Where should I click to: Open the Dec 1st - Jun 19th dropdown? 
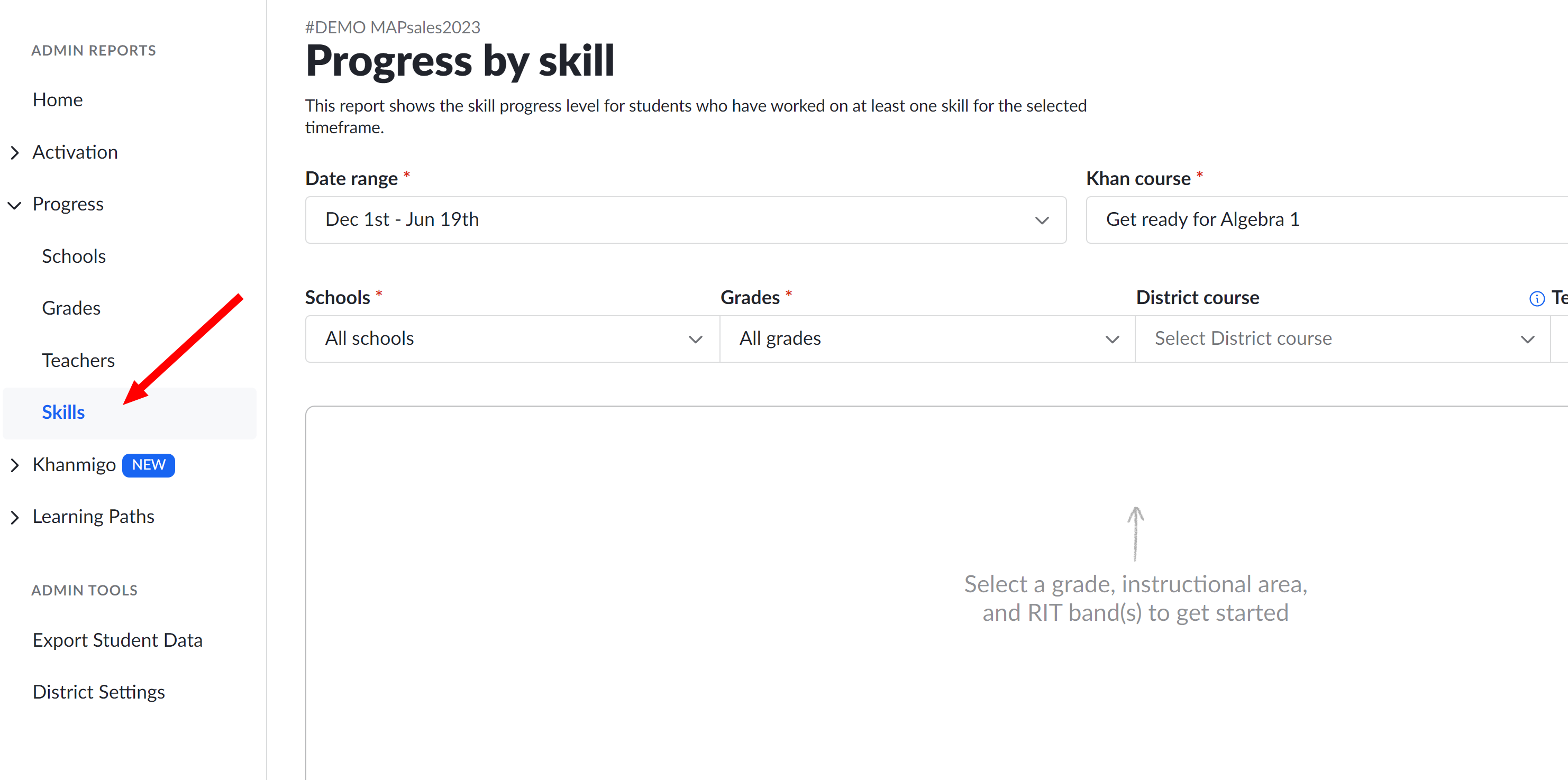click(686, 219)
